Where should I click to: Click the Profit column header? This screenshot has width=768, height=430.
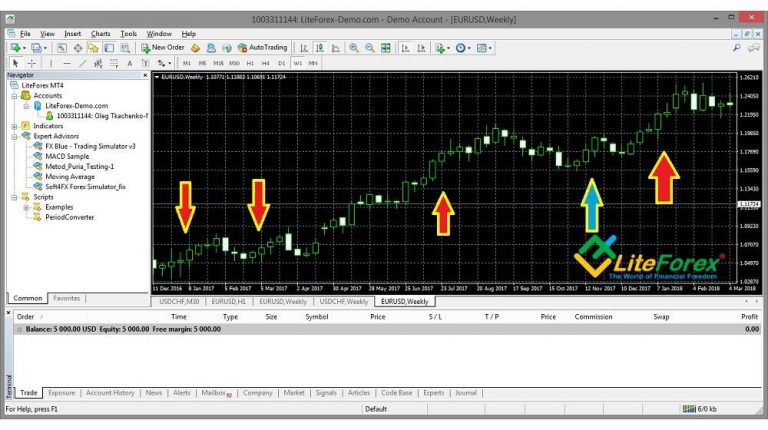click(747, 316)
